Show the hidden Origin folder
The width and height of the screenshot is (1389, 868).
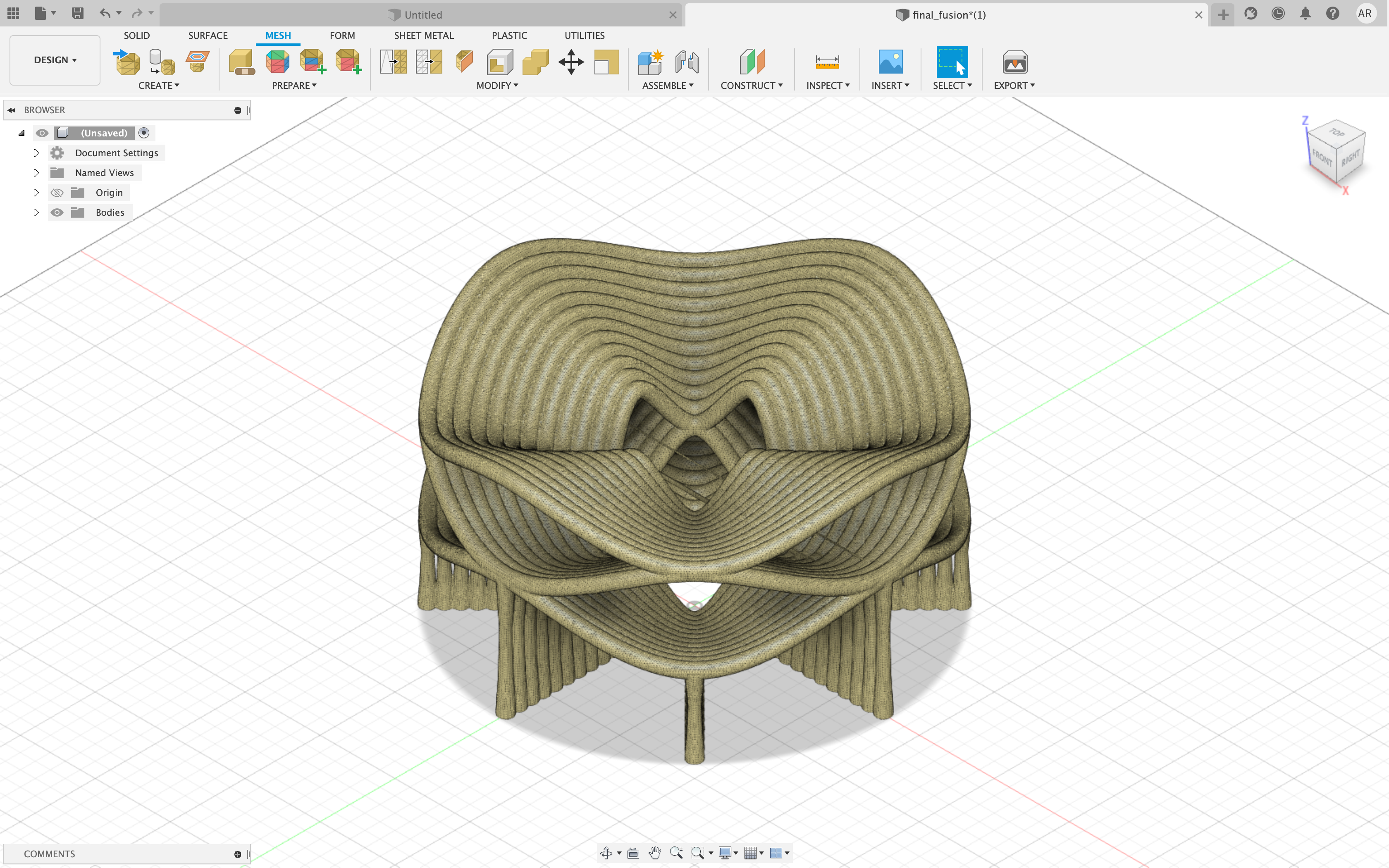(57, 193)
